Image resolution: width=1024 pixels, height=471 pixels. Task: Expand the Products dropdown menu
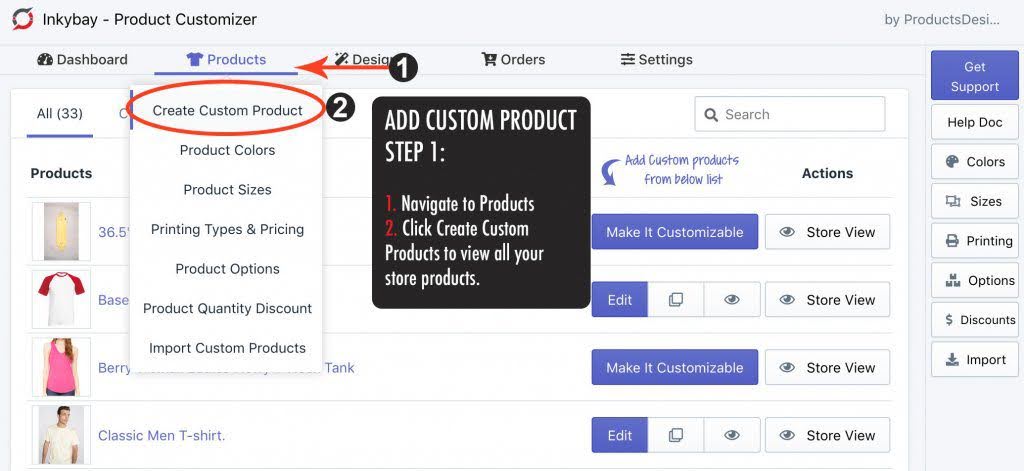pos(227,60)
